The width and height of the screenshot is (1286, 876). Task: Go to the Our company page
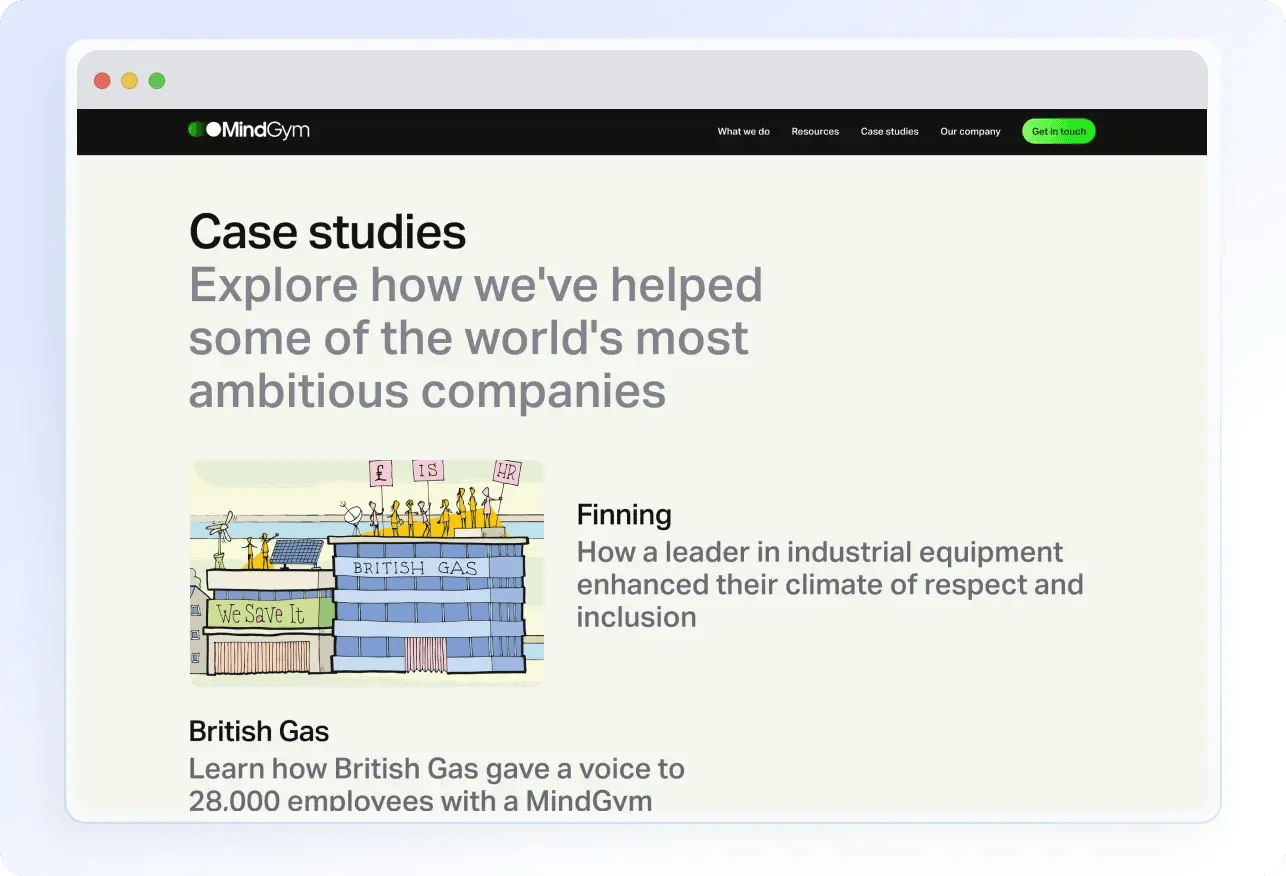[x=970, y=132]
